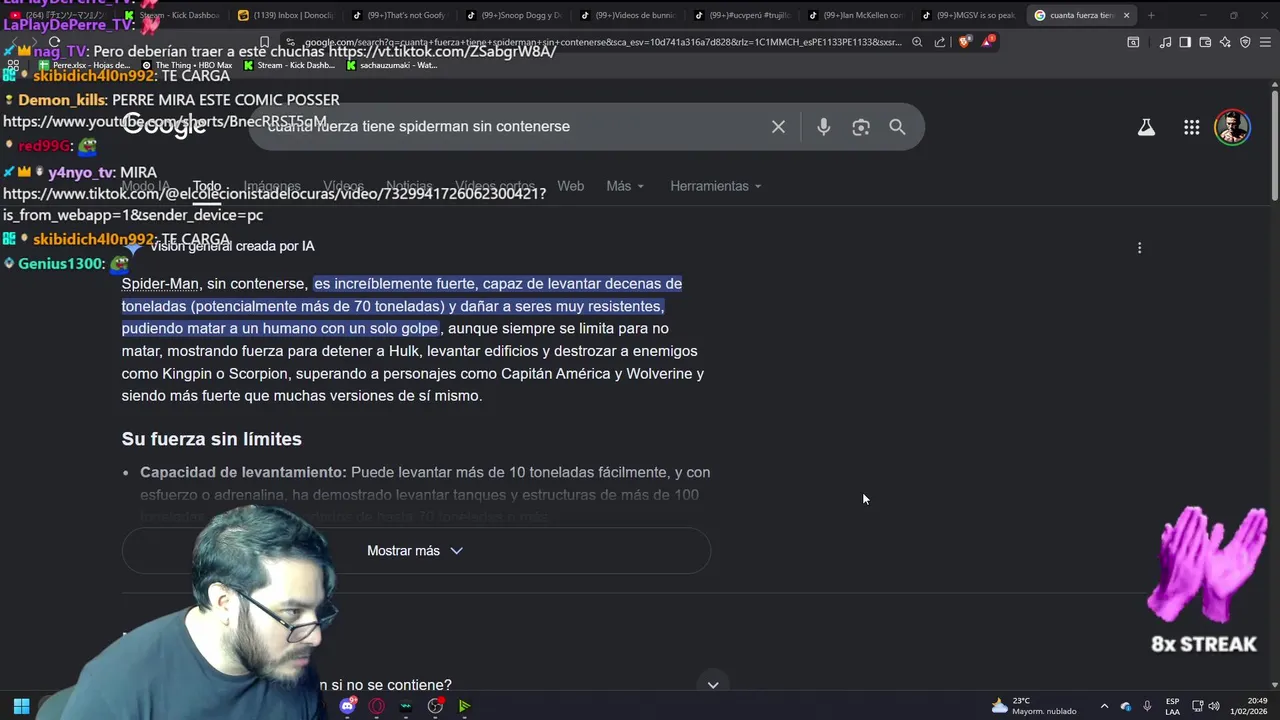Open Google Search Labs flask icon
Viewport: 1280px width, 720px height.
coord(1146,127)
